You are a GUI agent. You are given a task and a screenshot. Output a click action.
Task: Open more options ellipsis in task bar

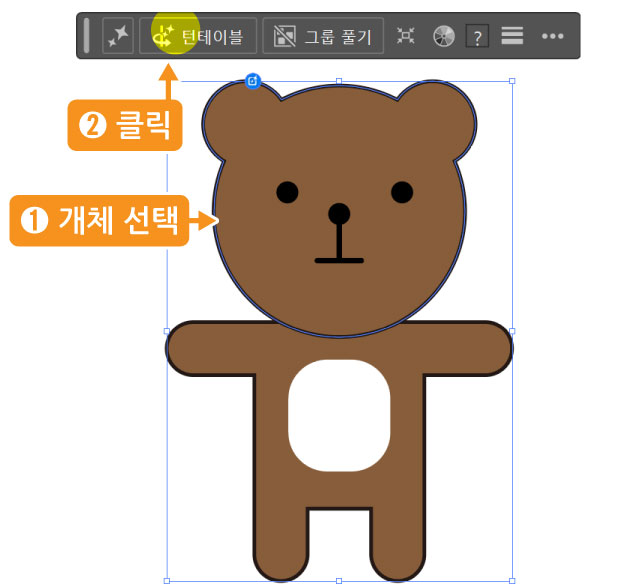[553, 36]
